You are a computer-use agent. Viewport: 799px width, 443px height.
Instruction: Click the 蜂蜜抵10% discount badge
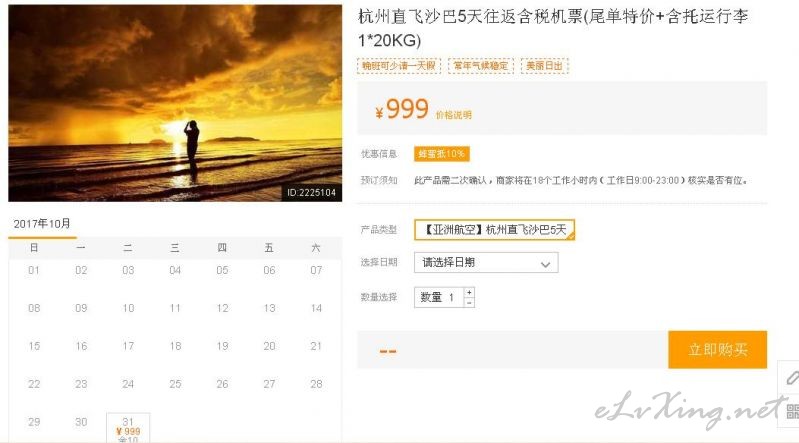click(x=441, y=153)
